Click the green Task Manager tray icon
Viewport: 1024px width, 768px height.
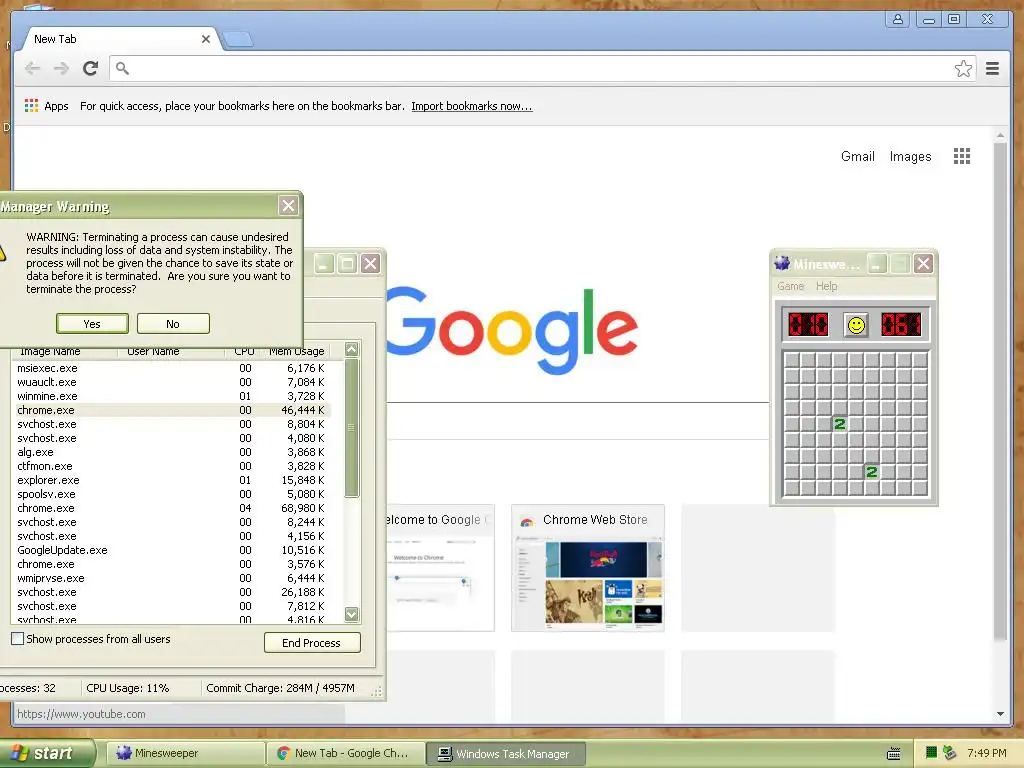pos(931,753)
